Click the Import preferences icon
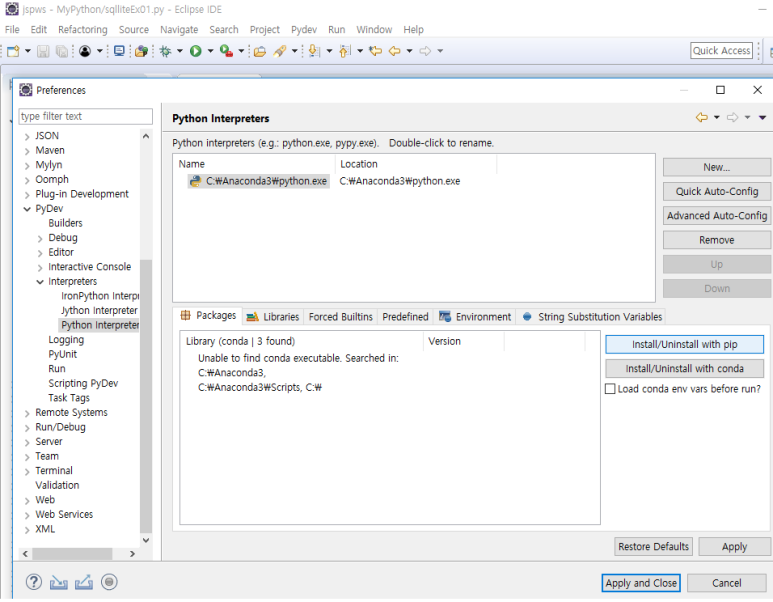The height and width of the screenshot is (602, 773). coord(59,582)
